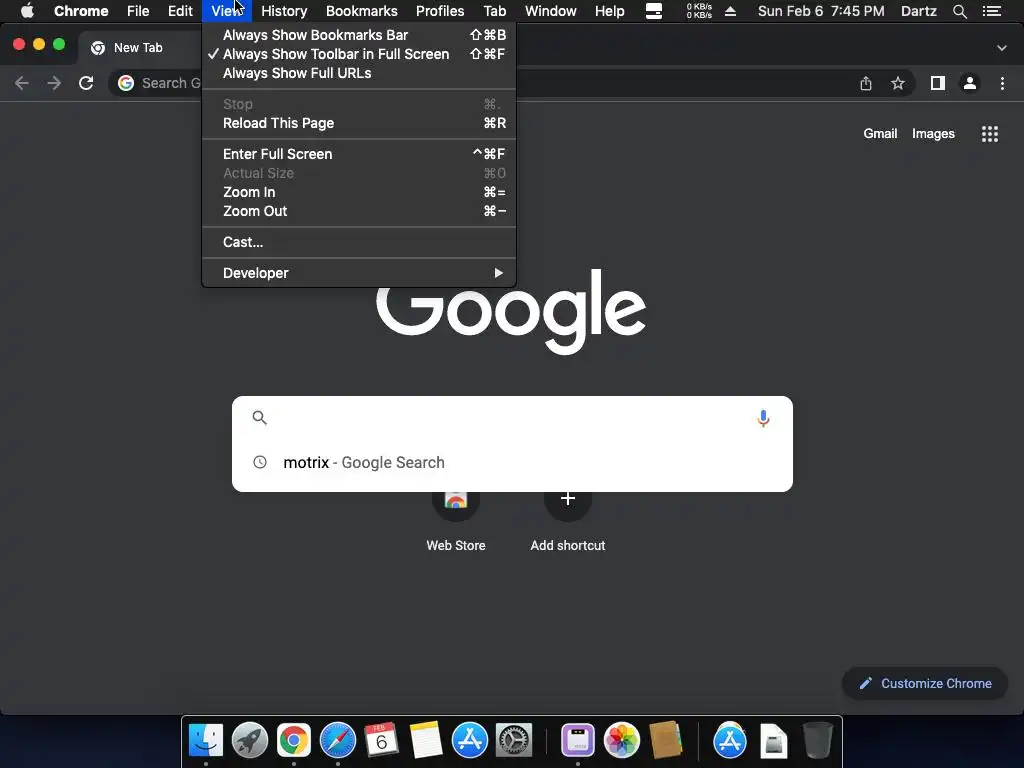
Task: Open Launchpad from the Dock
Action: pos(249,740)
